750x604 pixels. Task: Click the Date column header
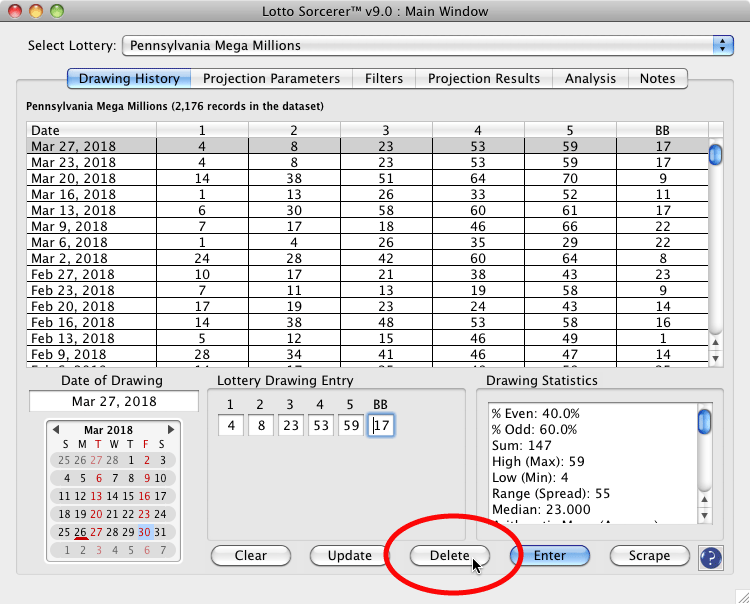[x=91, y=130]
